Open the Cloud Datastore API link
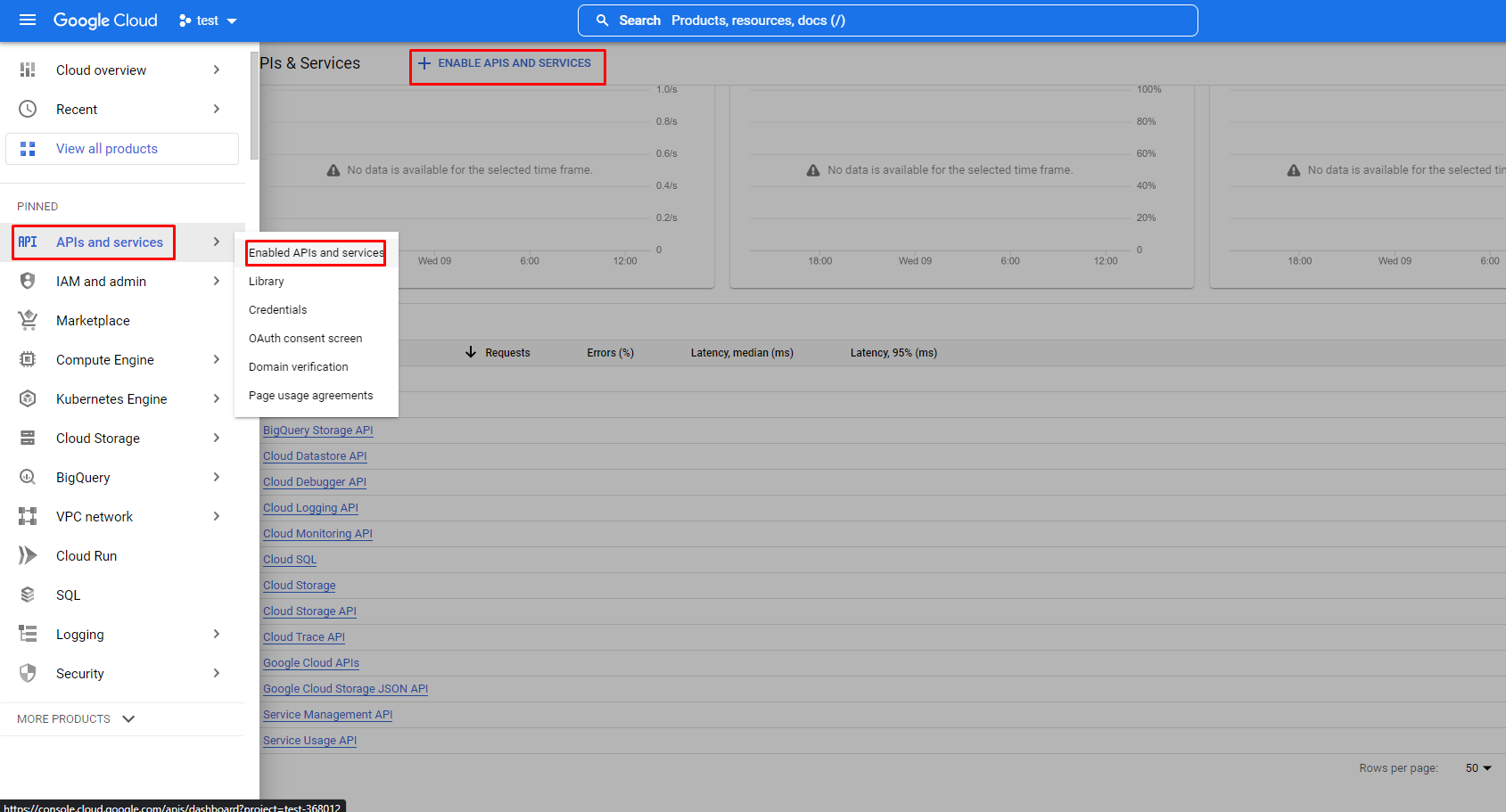Viewport: 1506px width, 812px height. (315, 456)
